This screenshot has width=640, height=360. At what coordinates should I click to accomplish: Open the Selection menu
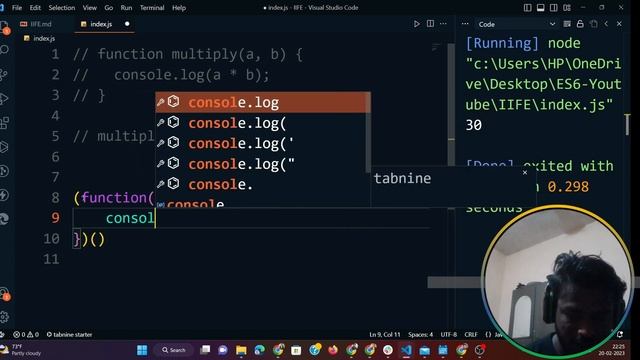62,8
